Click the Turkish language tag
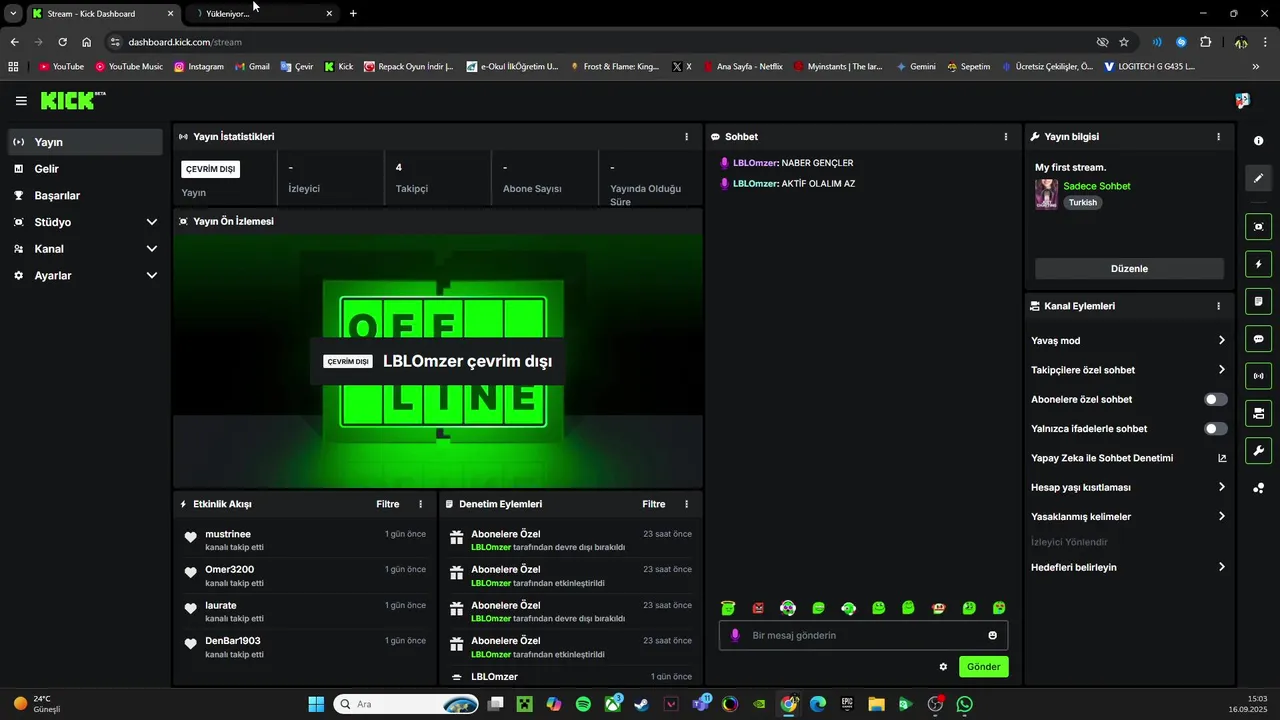This screenshot has height=720, width=1280. click(1083, 203)
